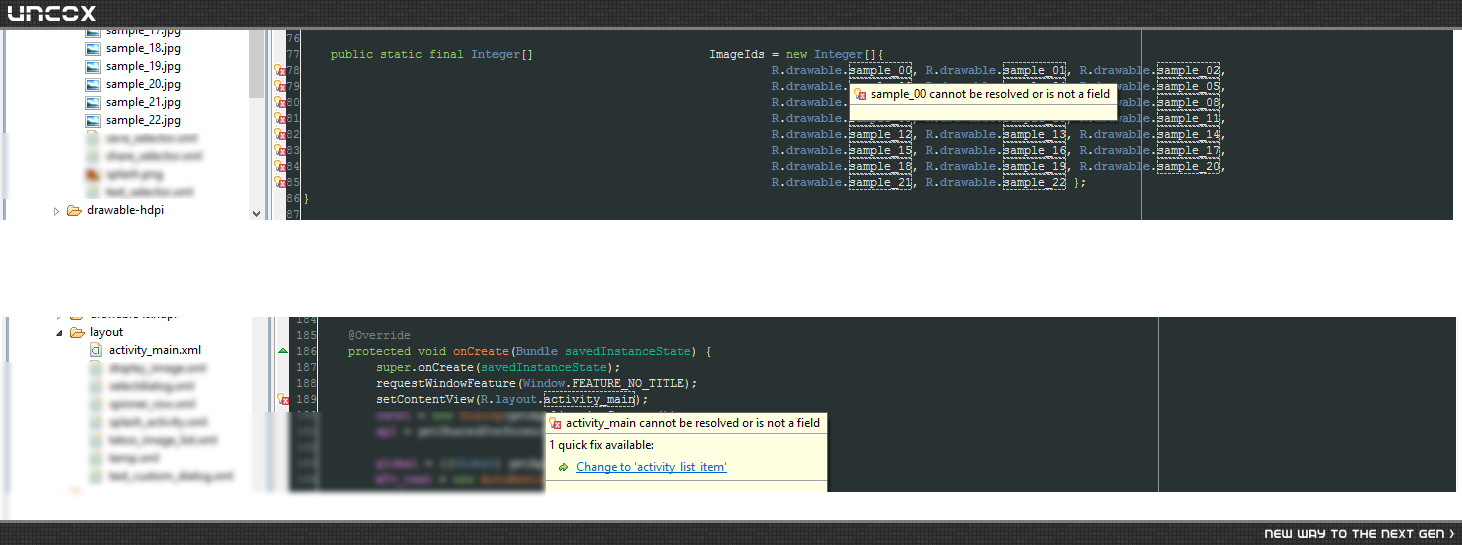This screenshot has width=1462, height=545.
Task: Apply quick fix Change to 'activity_list_item'
Action: tap(651, 467)
